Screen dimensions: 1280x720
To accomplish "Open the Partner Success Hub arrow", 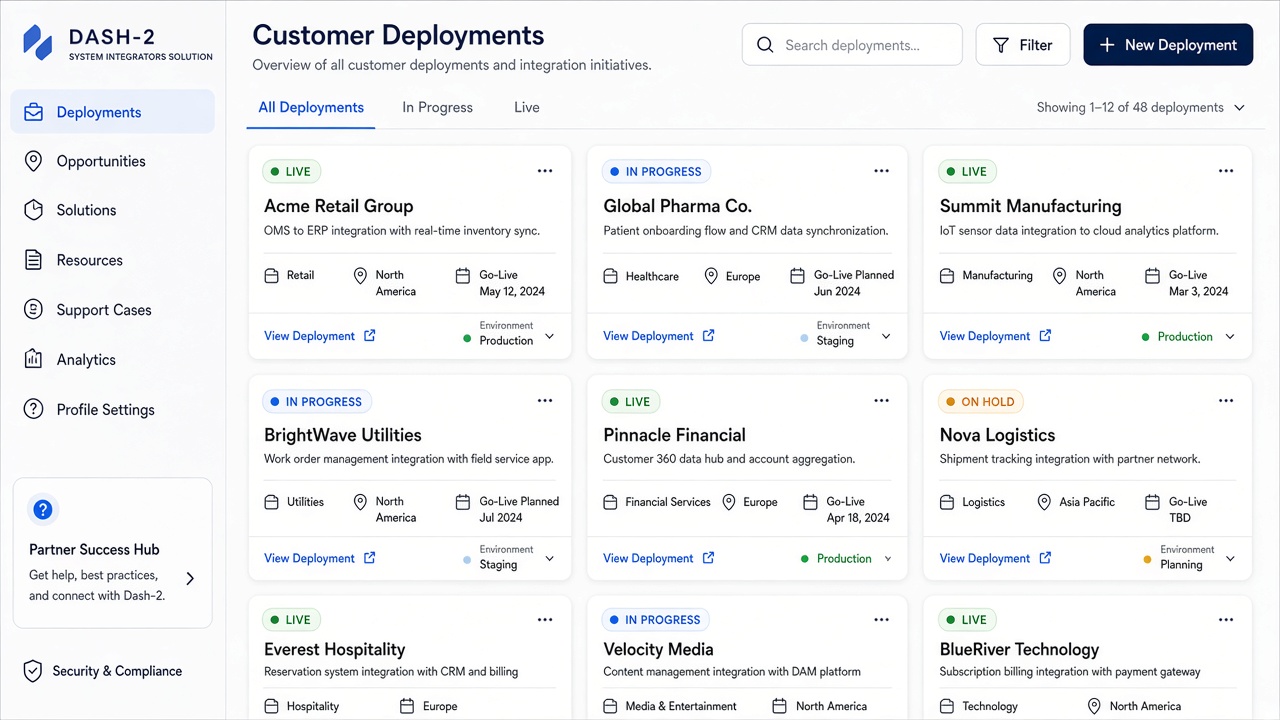I will click(190, 578).
